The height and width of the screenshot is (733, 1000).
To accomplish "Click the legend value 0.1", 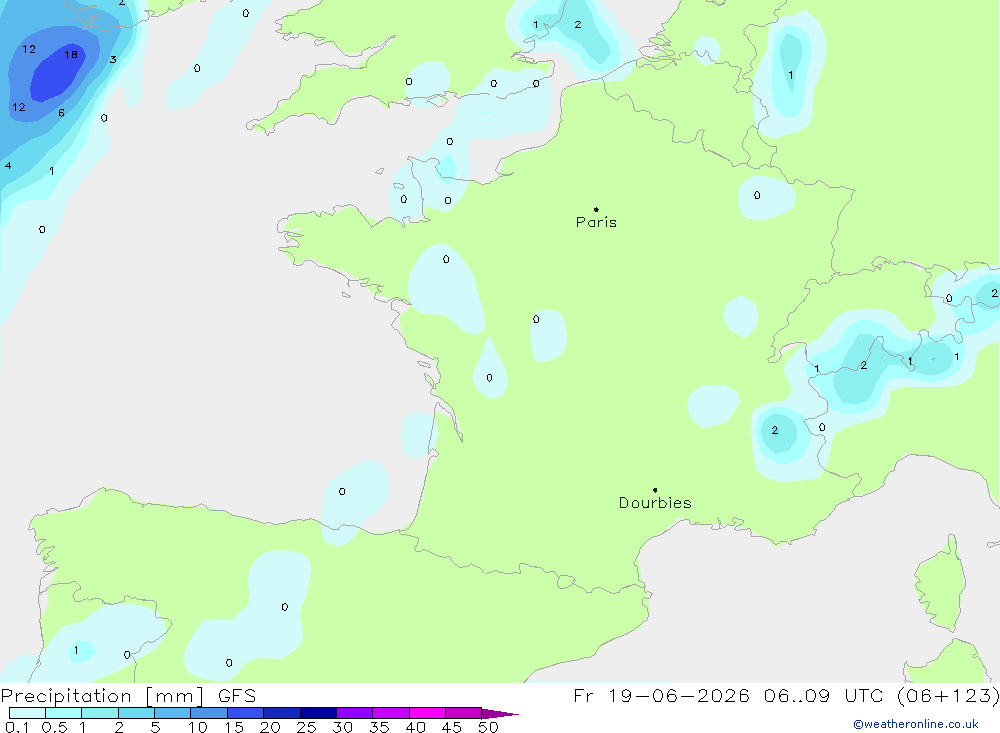I will (x=17, y=727).
